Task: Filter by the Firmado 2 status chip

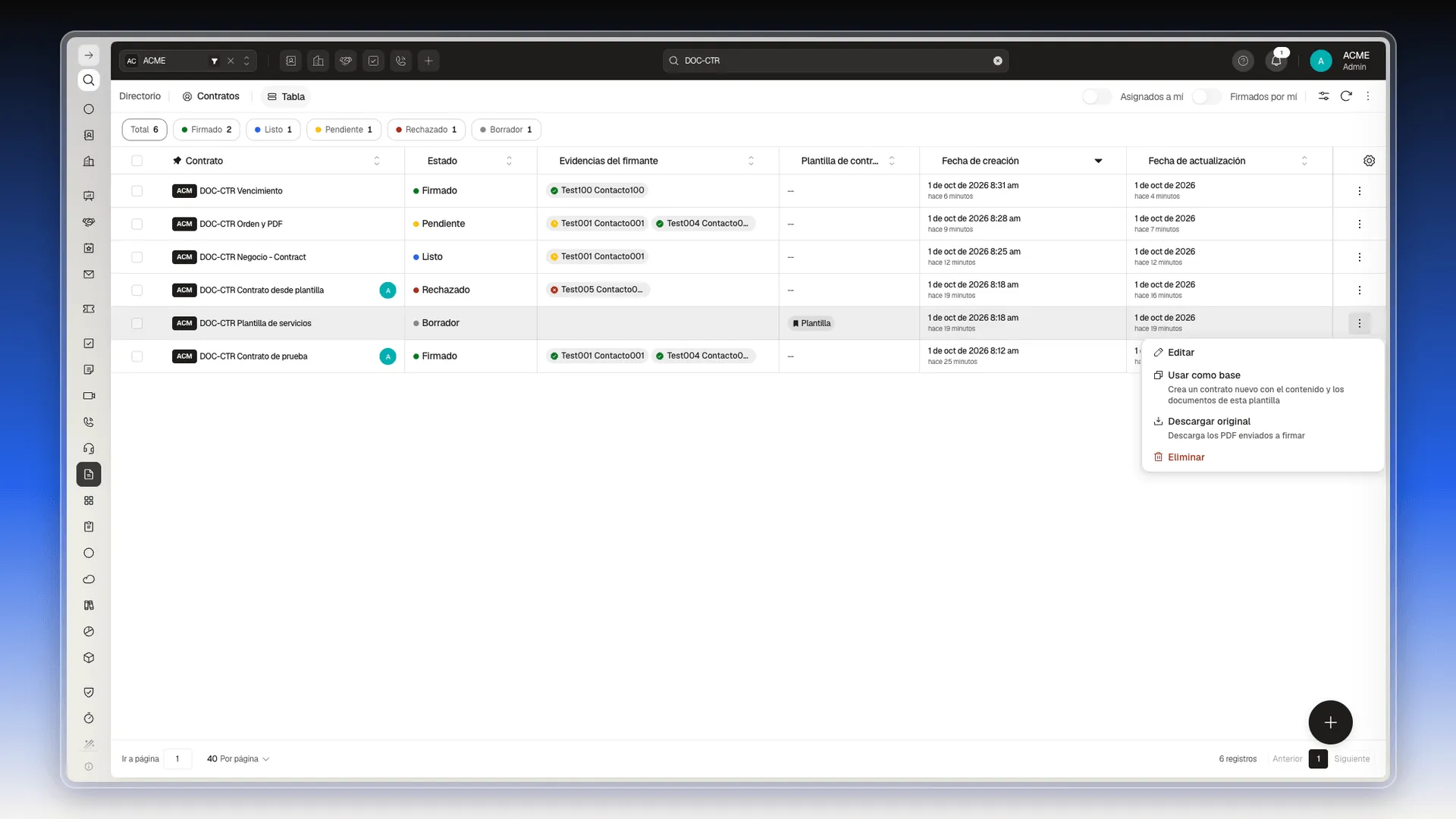Action: click(x=206, y=130)
